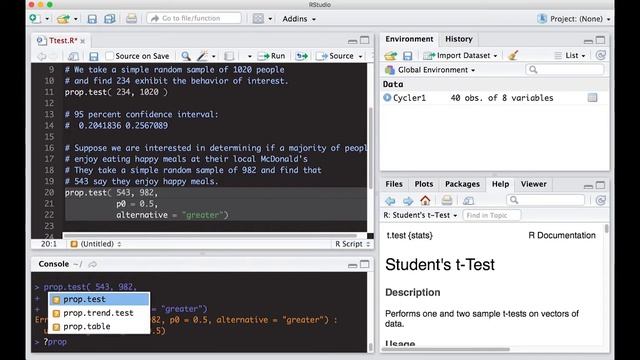Click the Help search field

tap(546, 200)
